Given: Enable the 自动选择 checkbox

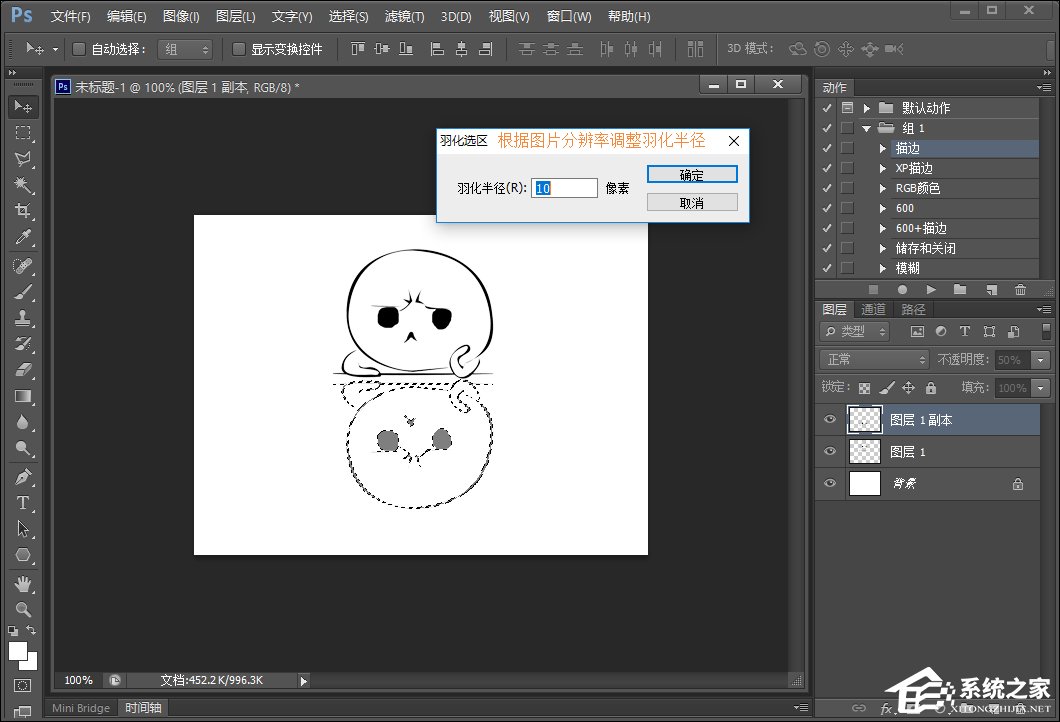Looking at the screenshot, I should tap(80, 49).
